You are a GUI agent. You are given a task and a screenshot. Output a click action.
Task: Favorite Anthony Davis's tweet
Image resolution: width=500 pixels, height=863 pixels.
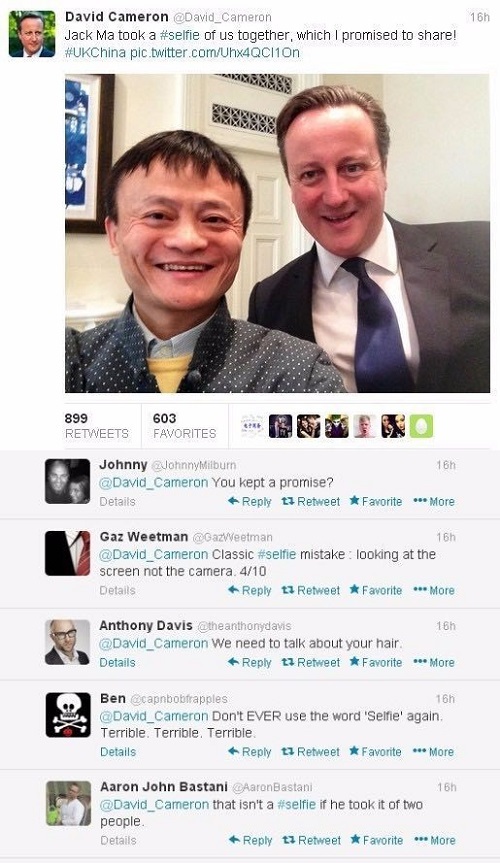376,662
